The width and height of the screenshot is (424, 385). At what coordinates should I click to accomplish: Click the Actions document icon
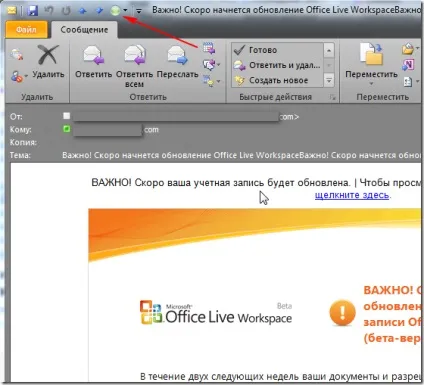(408, 81)
